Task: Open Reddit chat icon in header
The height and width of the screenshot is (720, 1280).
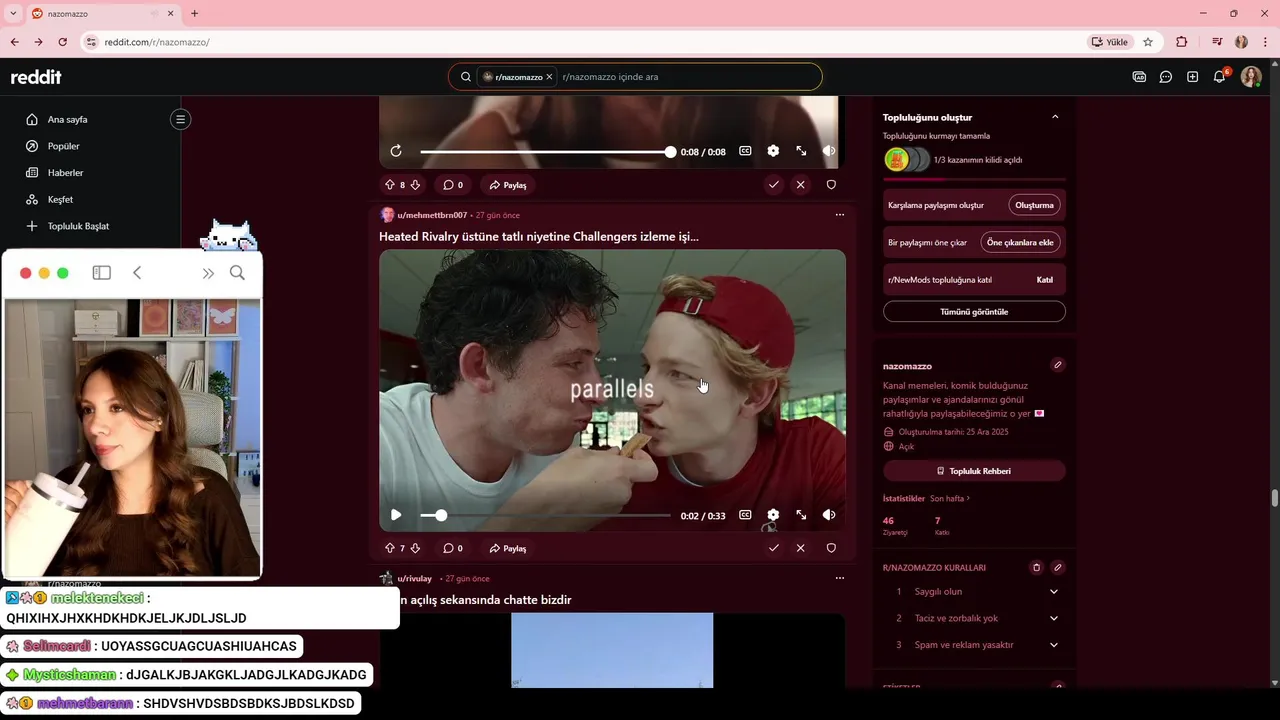Action: [1166, 77]
